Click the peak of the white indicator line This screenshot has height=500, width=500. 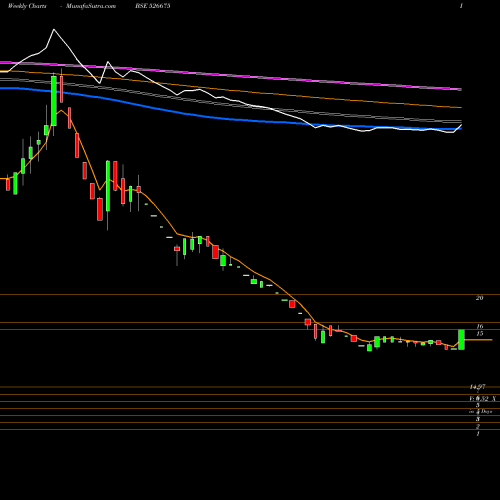click(54, 30)
